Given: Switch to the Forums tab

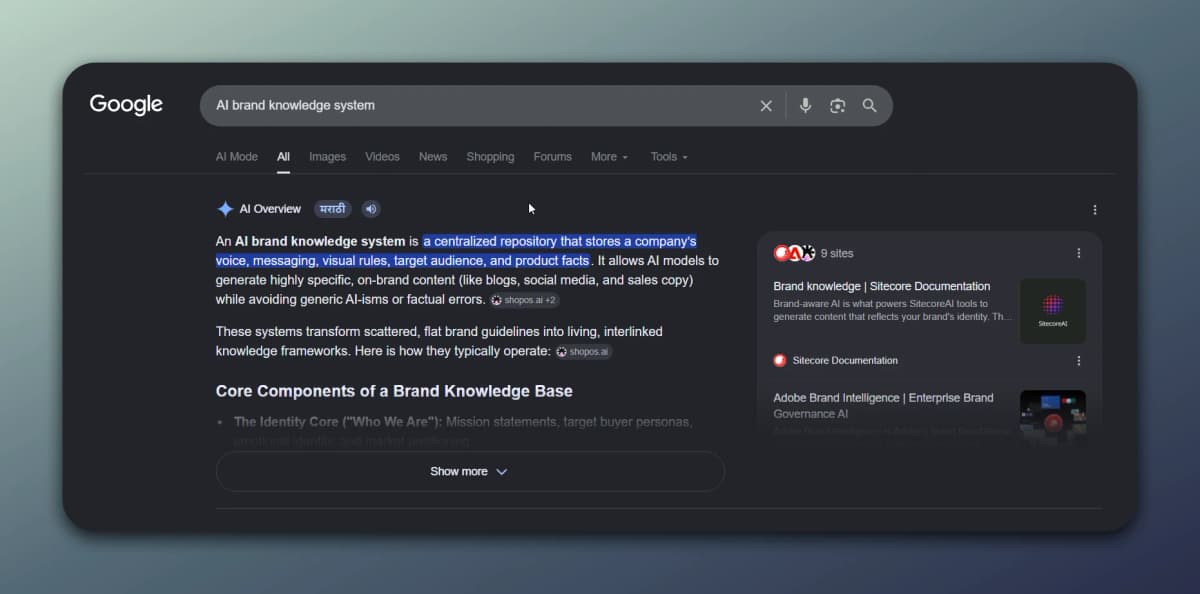Looking at the screenshot, I should pos(553,157).
